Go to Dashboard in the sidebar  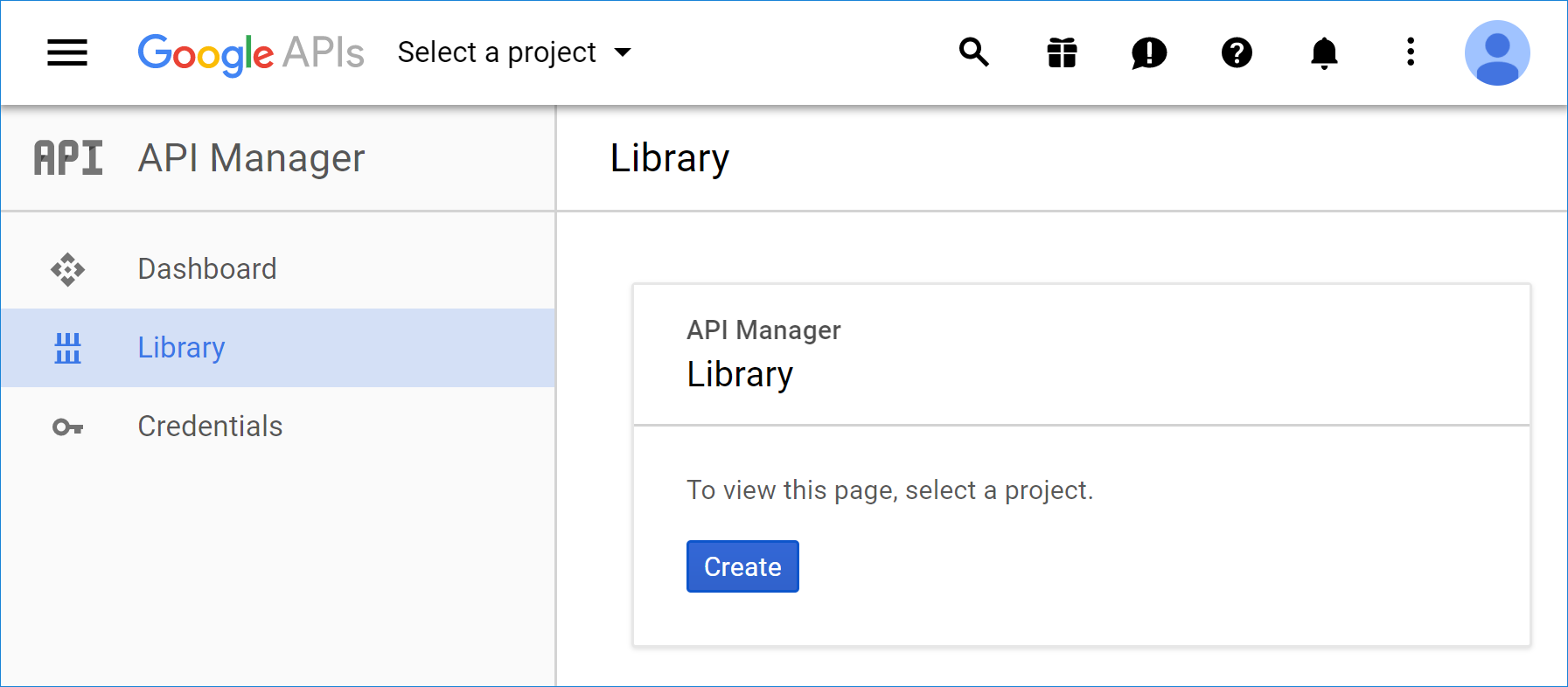207,269
